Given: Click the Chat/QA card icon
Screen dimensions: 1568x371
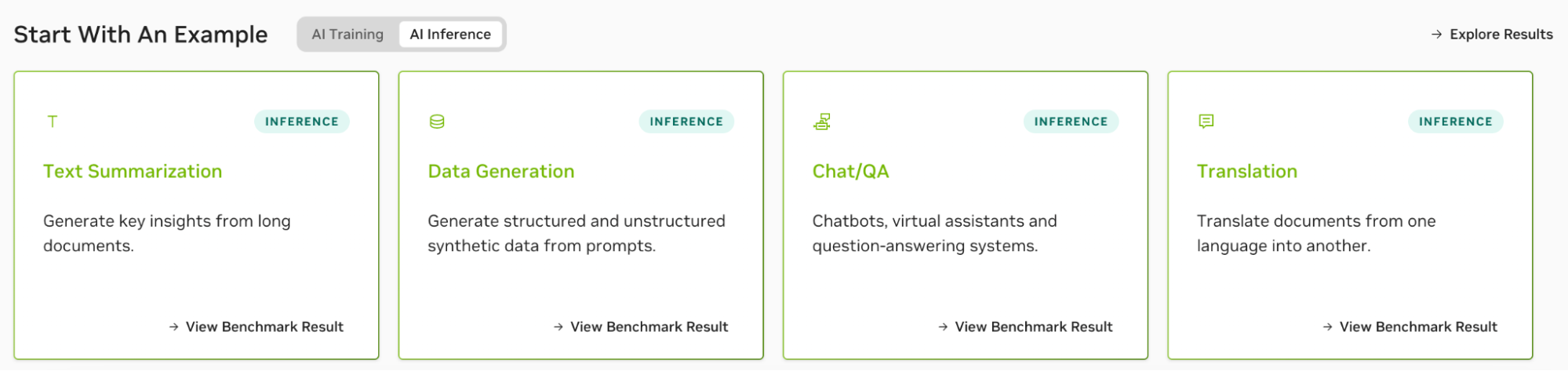Looking at the screenshot, I should 822,122.
